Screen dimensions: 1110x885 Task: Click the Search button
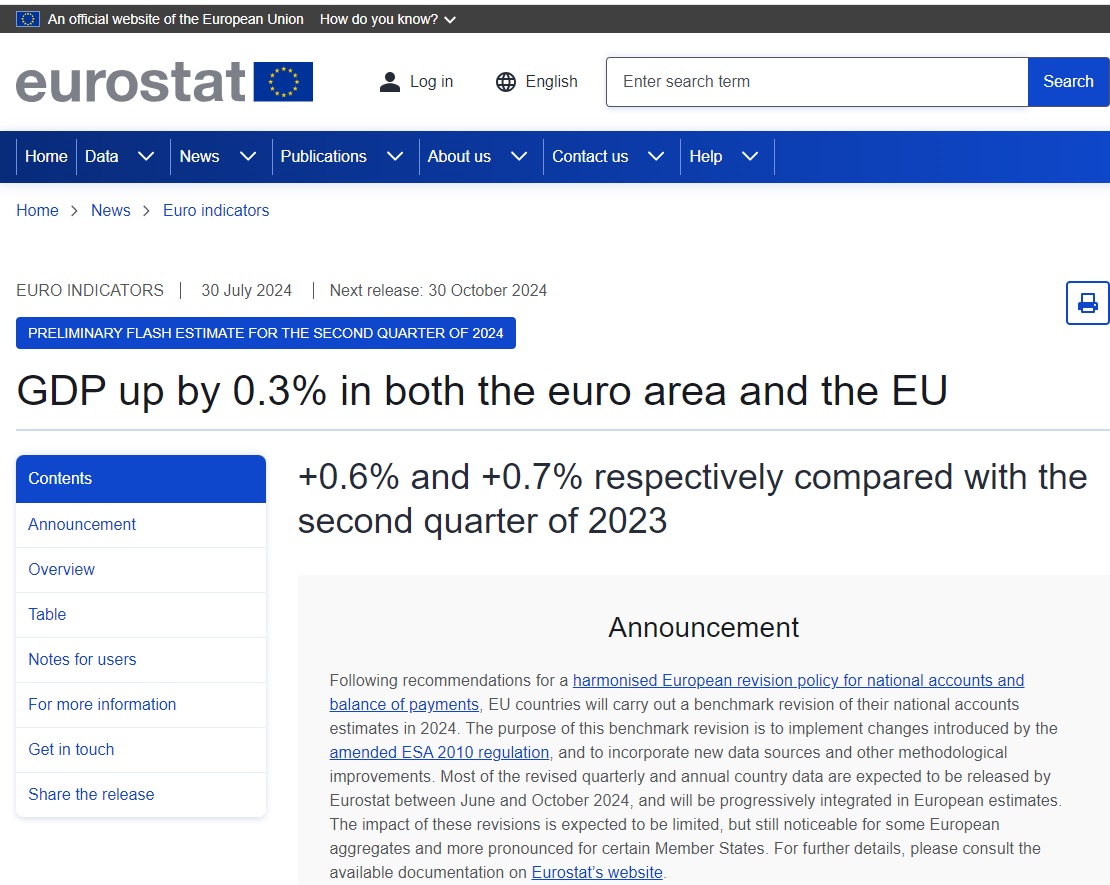click(x=1068, y=82)
